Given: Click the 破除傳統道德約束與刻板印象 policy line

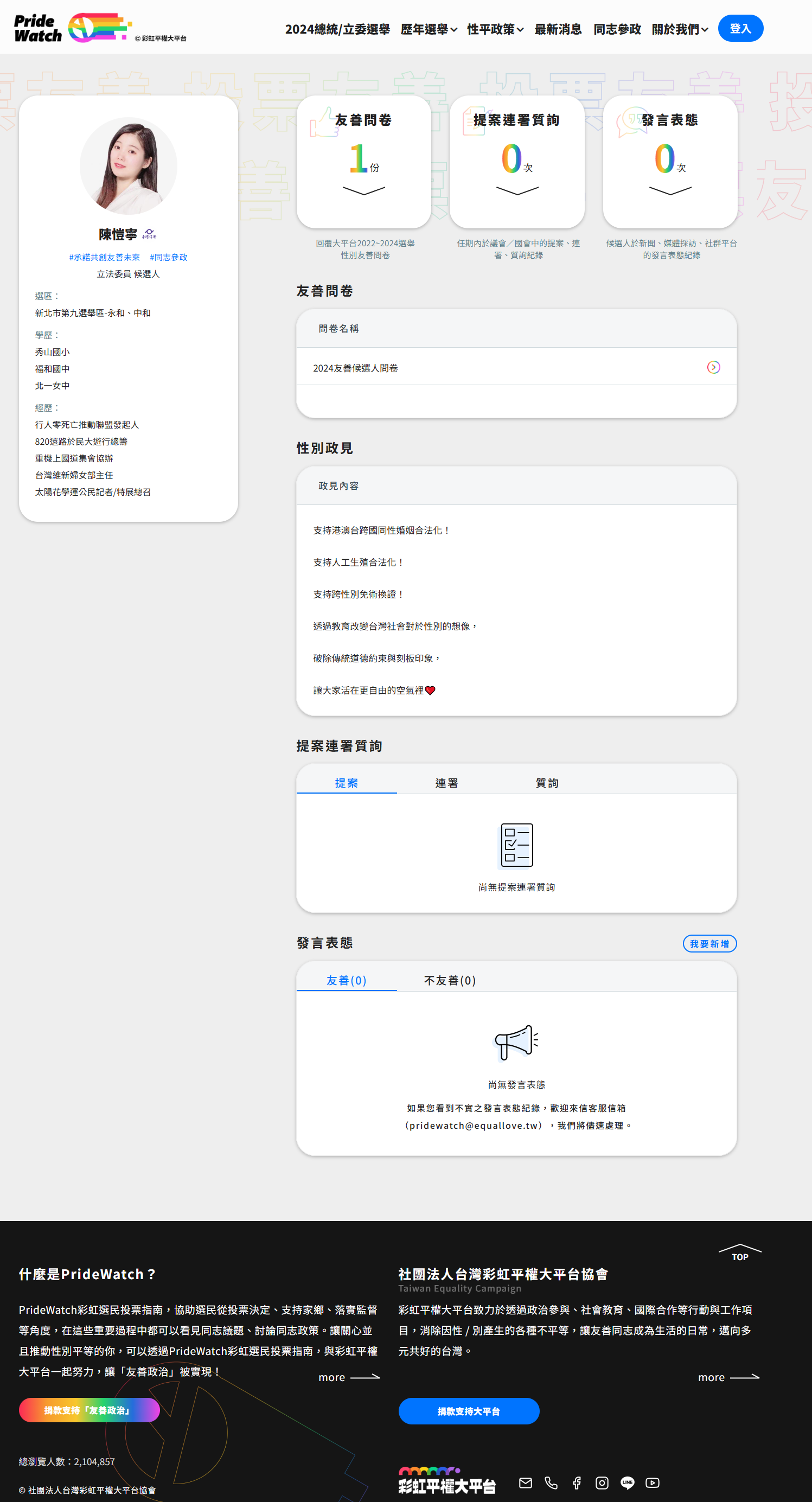Looking at the screenshot, I should point(377,659).
